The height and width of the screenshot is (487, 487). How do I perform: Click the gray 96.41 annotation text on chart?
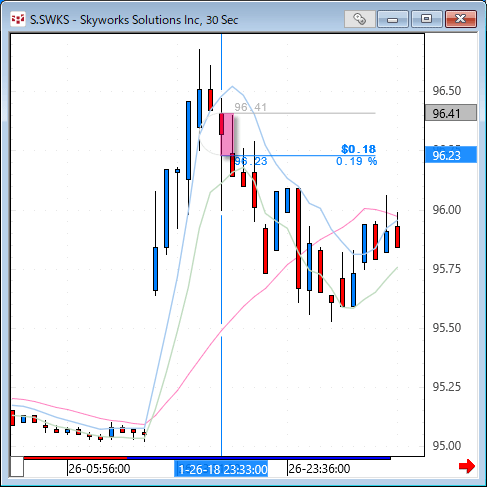[x=250, y=107]
